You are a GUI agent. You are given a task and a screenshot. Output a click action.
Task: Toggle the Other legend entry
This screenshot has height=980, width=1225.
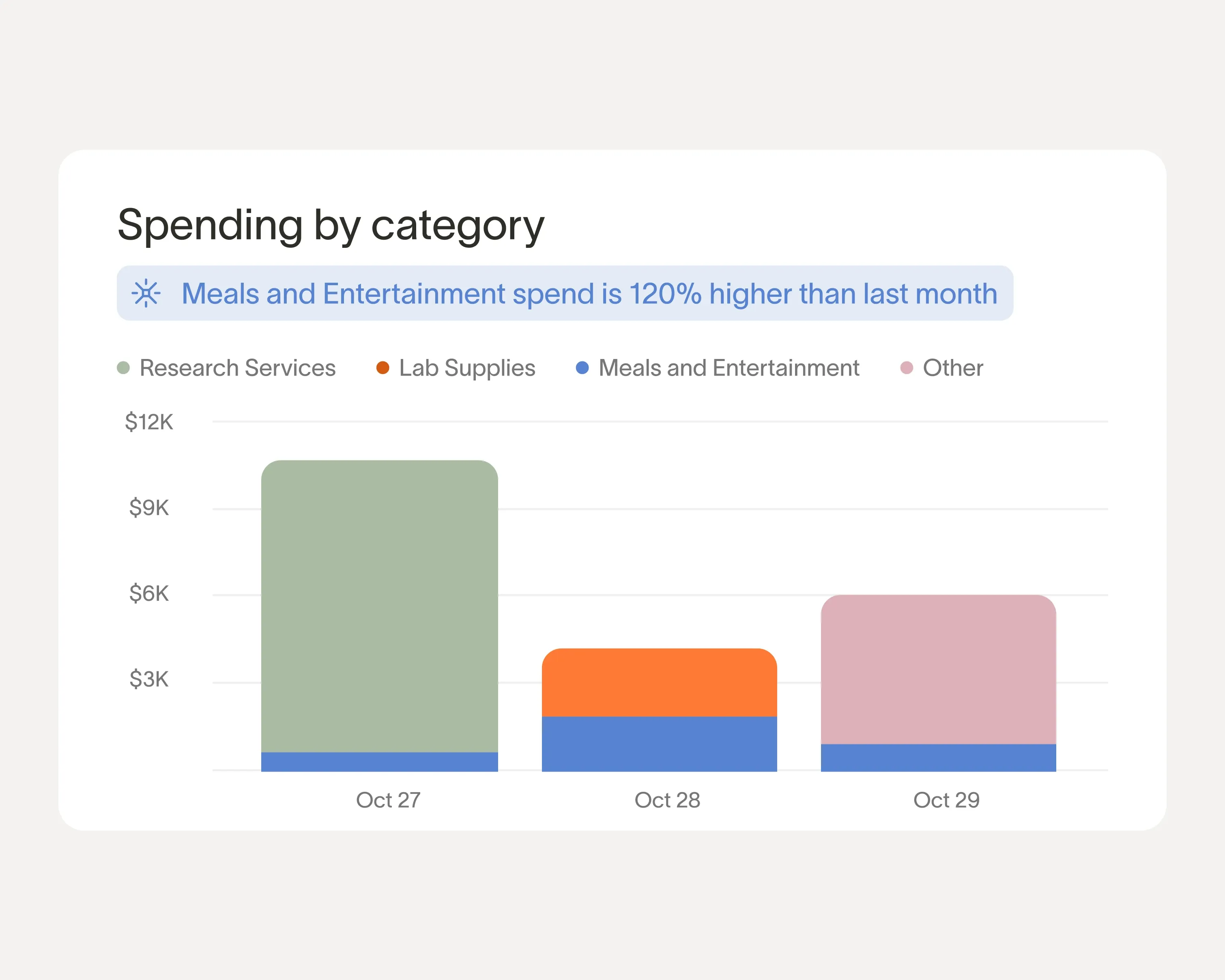click(x=952, y=367)
